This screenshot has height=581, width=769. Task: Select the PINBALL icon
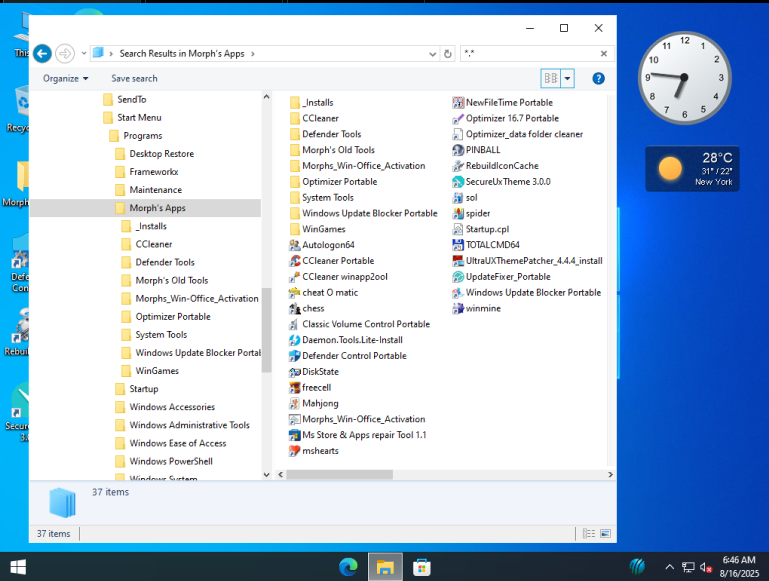458,150
